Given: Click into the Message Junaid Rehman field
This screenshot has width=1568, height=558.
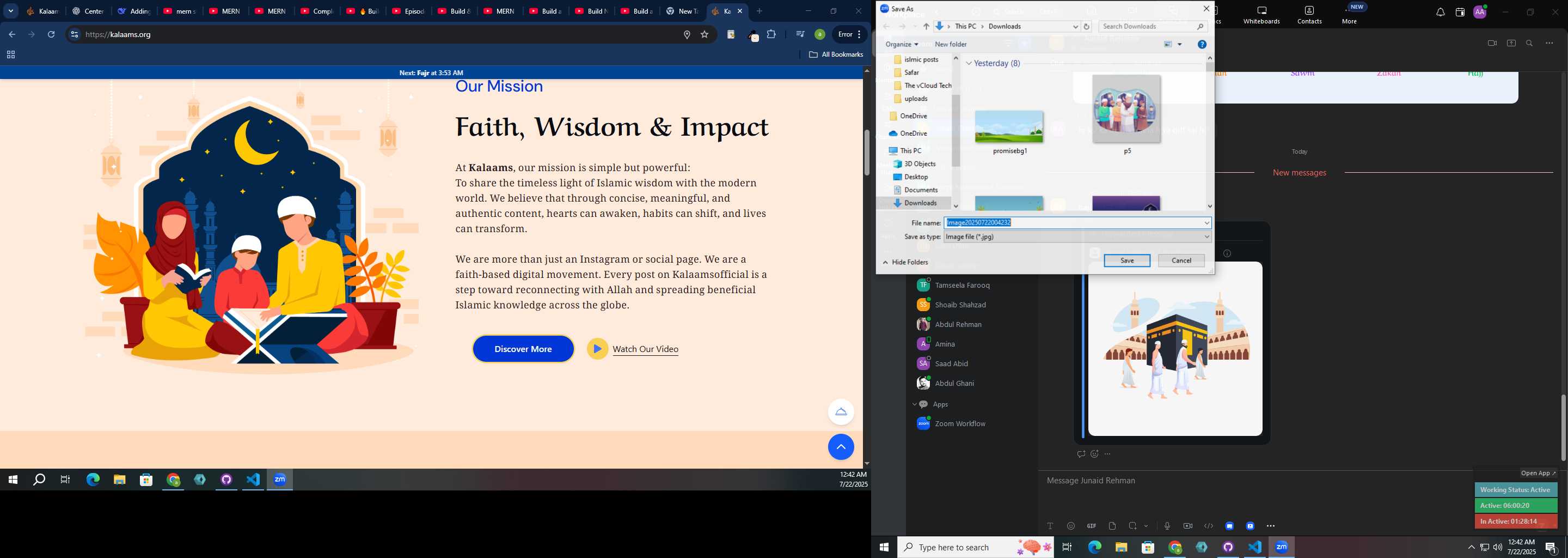Looking at the screenshot, I should tap(1254, 481).
